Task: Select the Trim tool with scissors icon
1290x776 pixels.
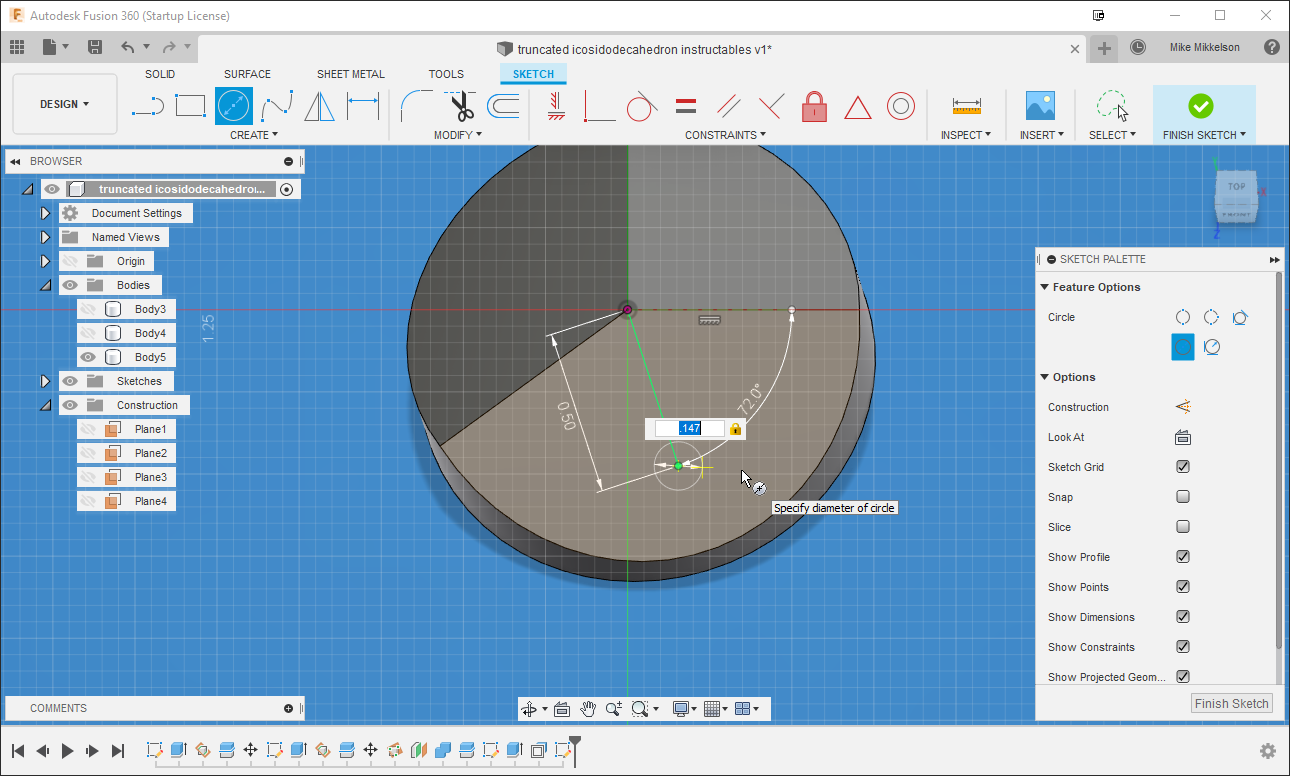Action: point(461,105)
